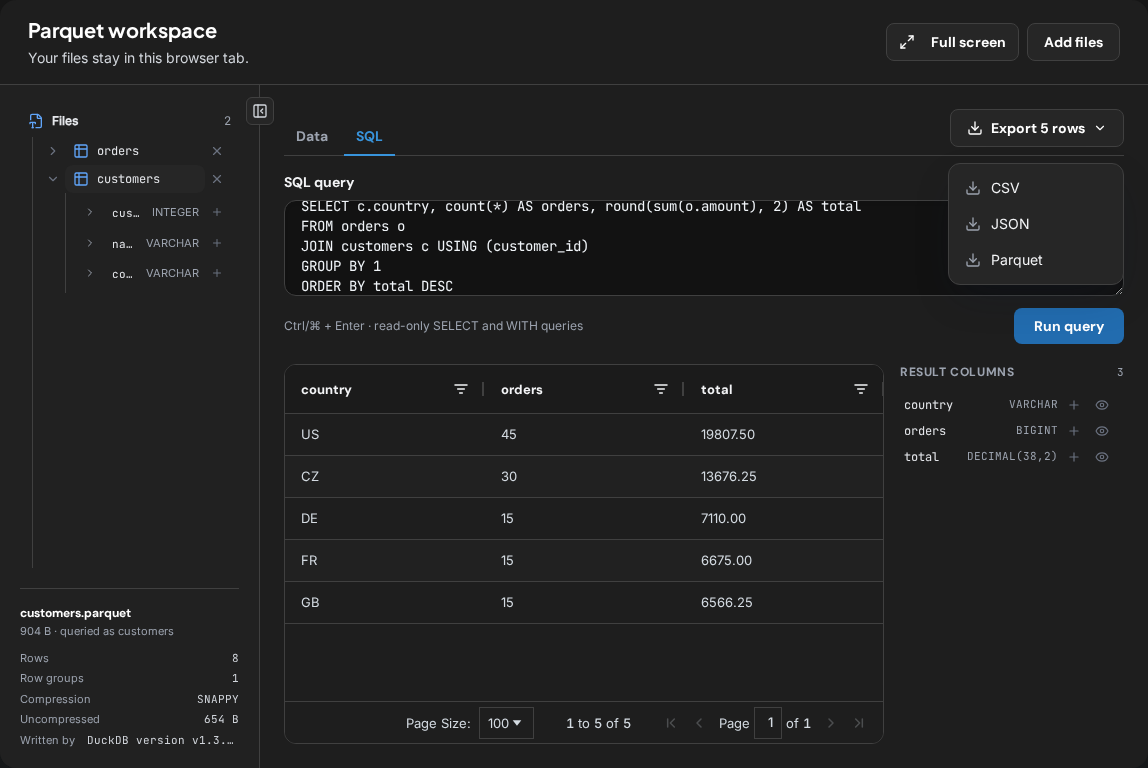The width and height of the screenshot is (1148, 768).
Task: Remove the orders file with X
Action: [x=217, y=151]
